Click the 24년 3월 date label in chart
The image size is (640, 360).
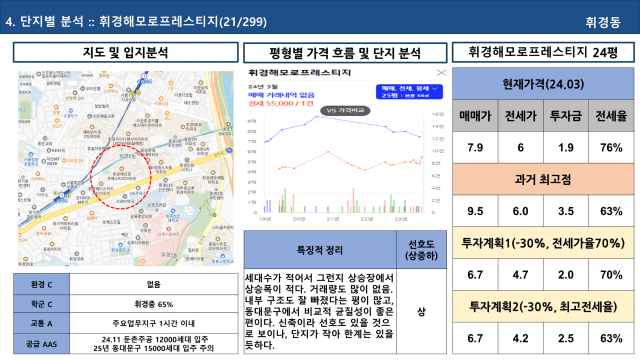pyautogui.click(x=262, y=87)
